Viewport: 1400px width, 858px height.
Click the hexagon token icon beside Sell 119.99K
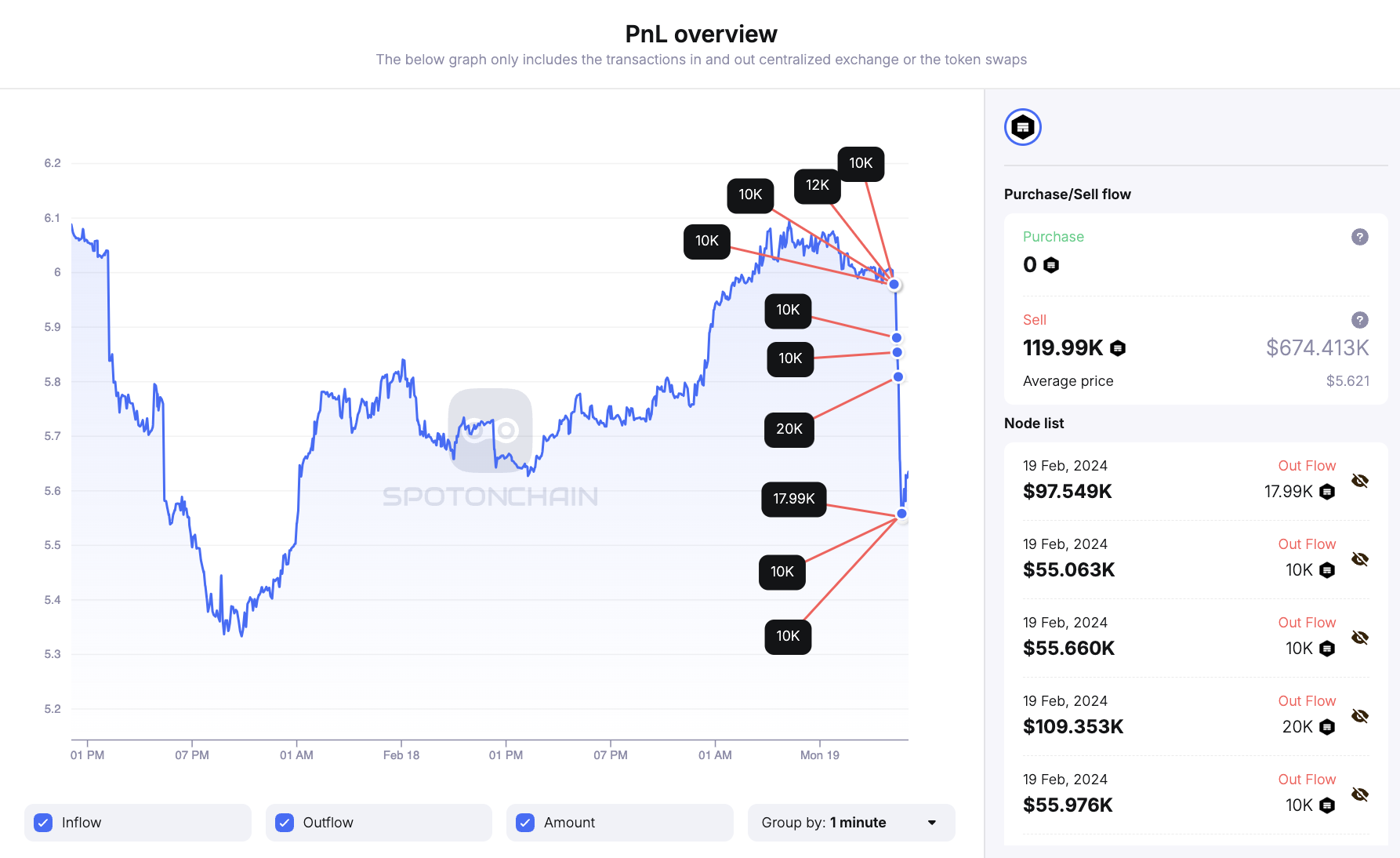coord(1118,347)
